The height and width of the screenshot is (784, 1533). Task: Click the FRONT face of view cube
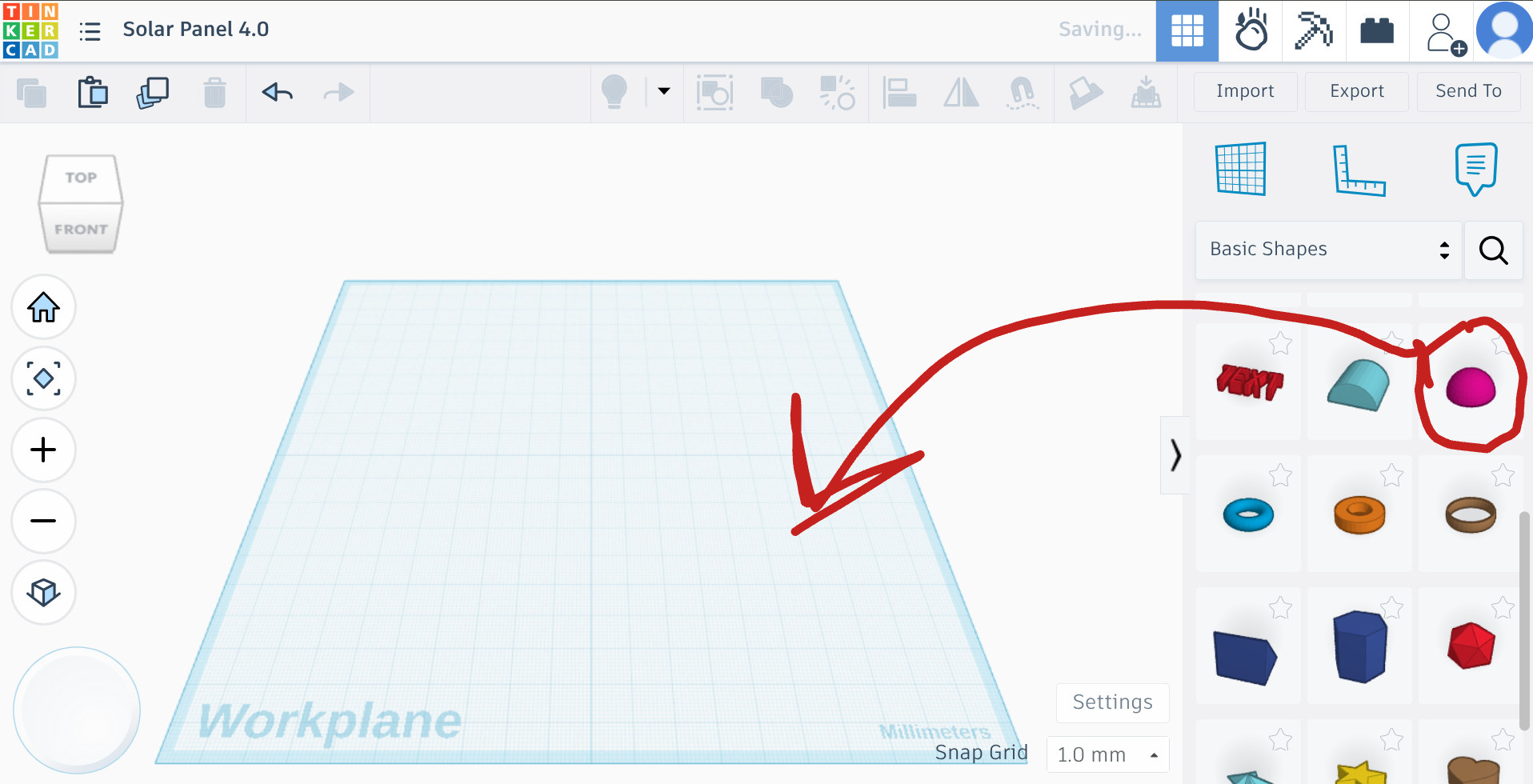(81, 229)
